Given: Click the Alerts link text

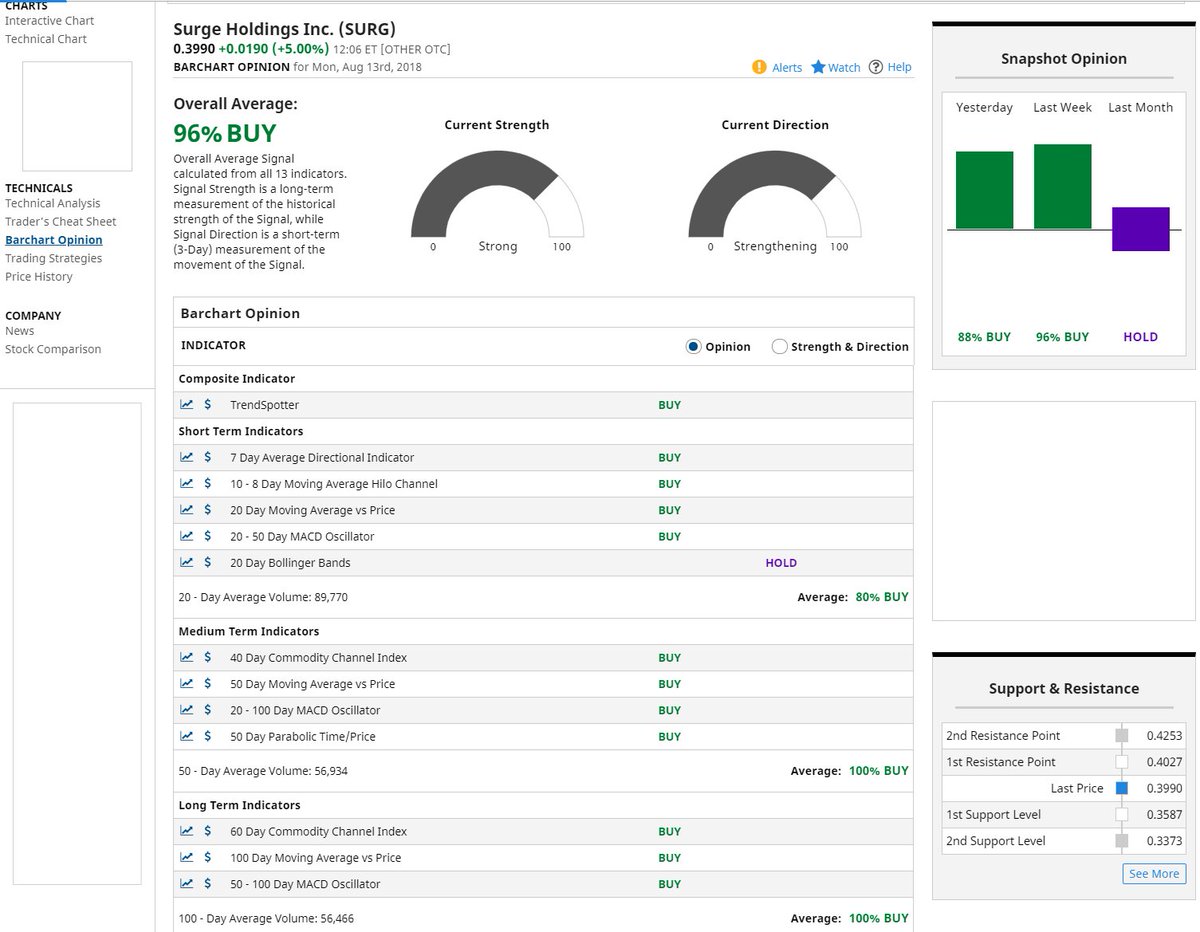Looking at the screenshot, I should tap(787, 67).
